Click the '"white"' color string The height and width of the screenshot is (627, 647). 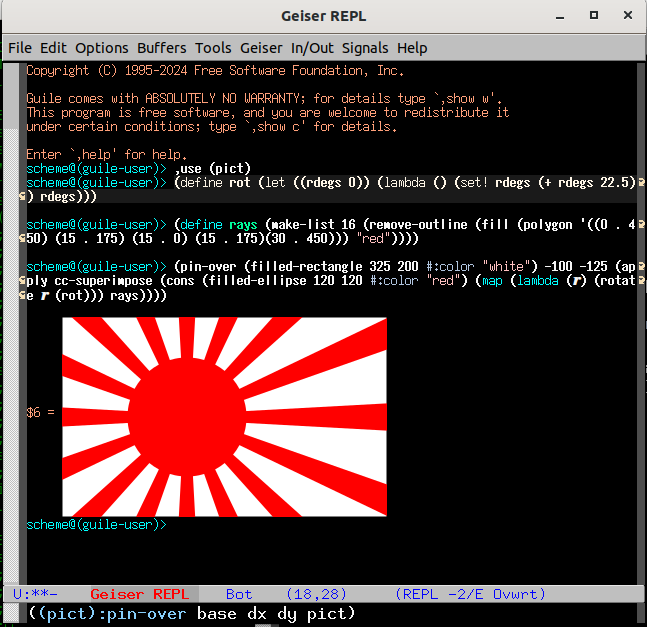(506, 266)
